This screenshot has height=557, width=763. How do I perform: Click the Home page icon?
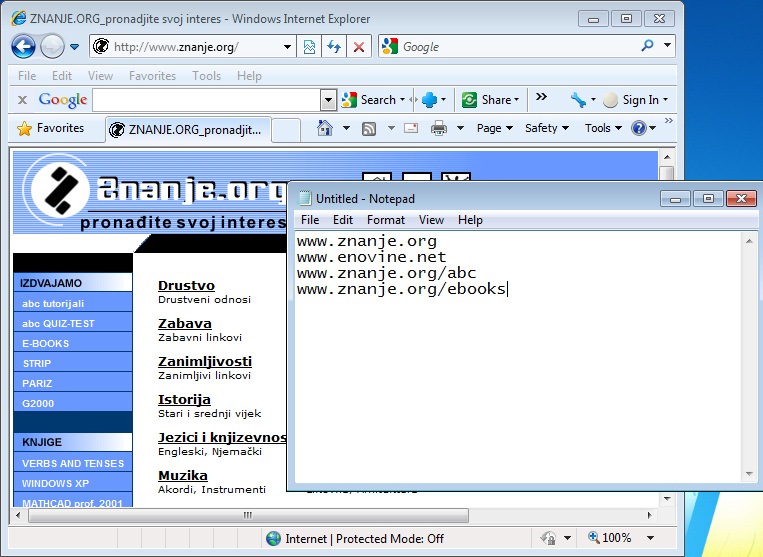point(324,128)
